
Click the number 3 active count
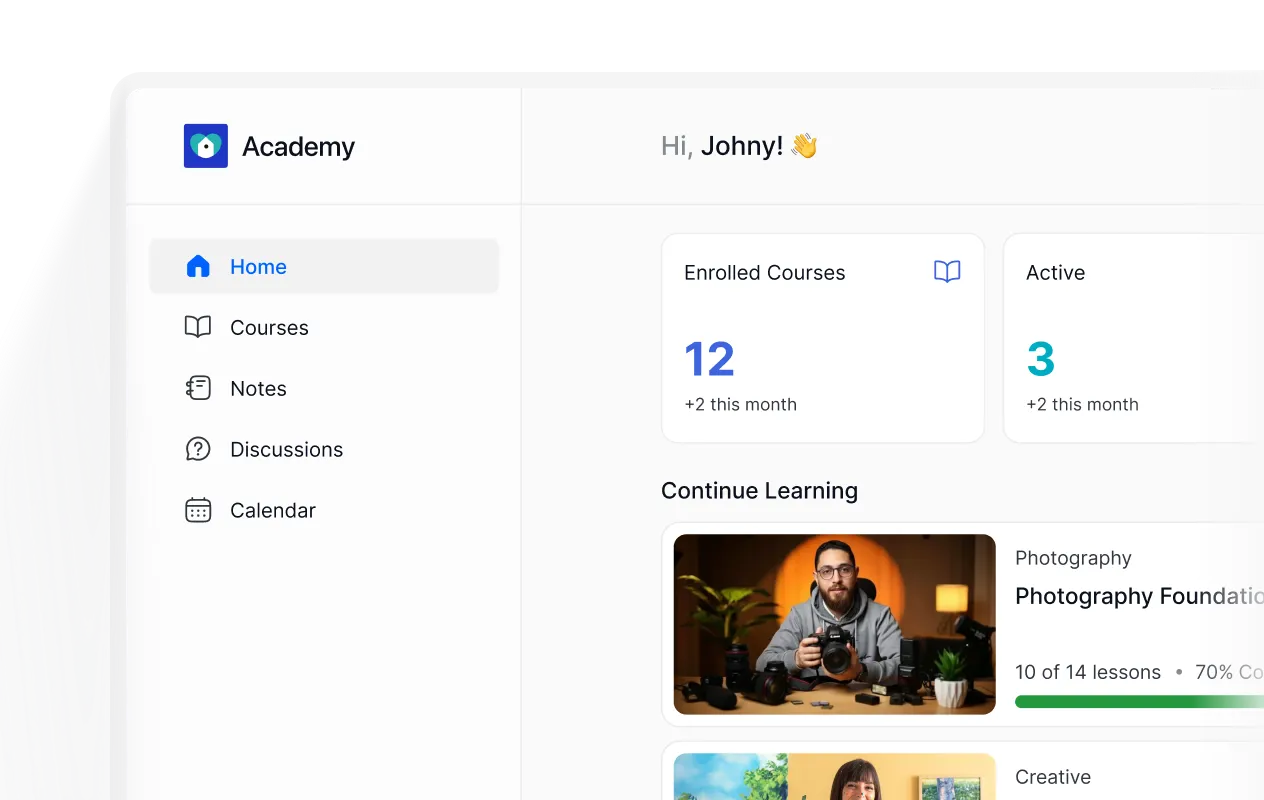[x=1041, y=359]
